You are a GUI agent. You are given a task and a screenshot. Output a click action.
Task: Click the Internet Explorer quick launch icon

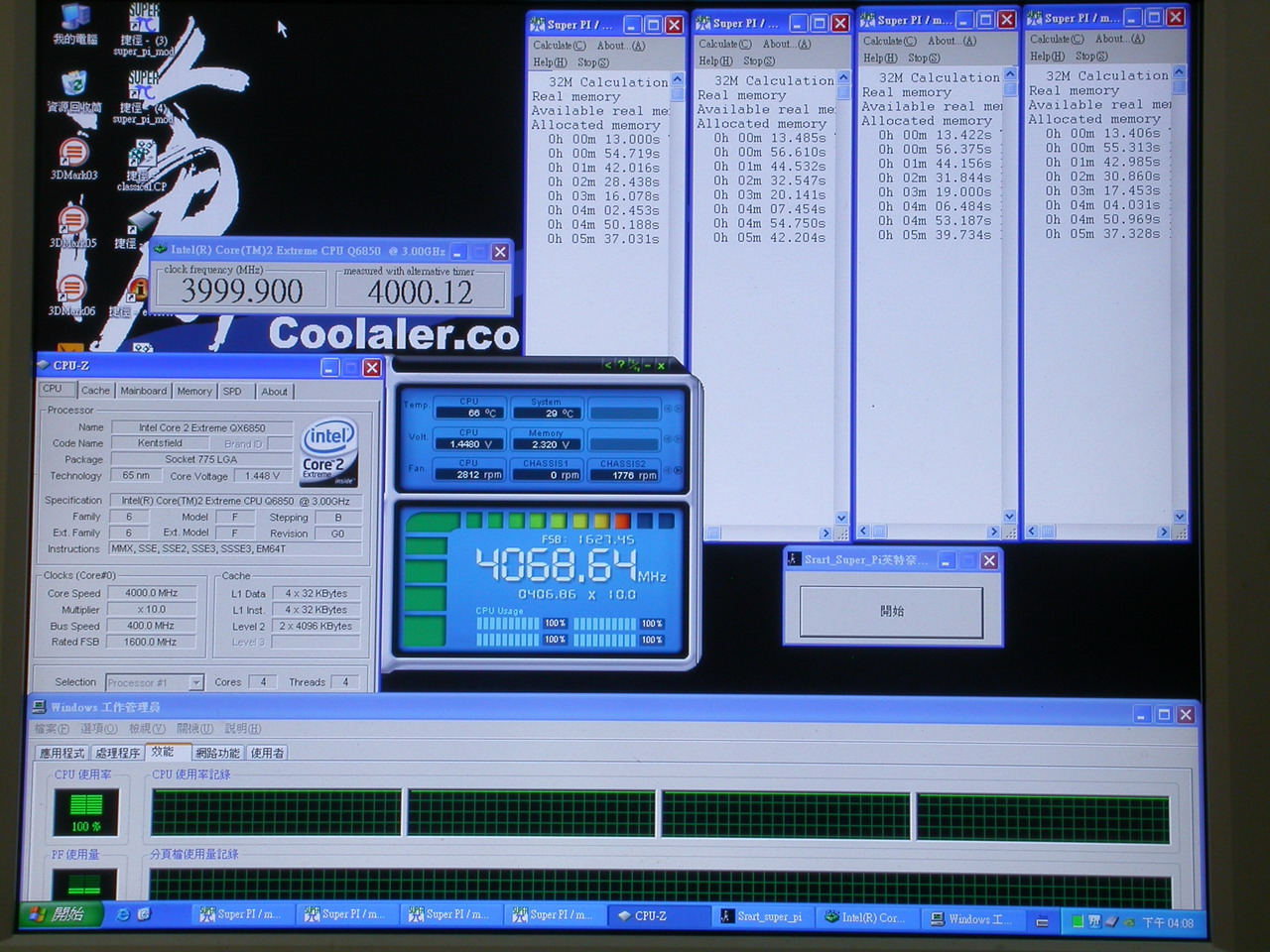pyautogui.click(x=123, y=914)
